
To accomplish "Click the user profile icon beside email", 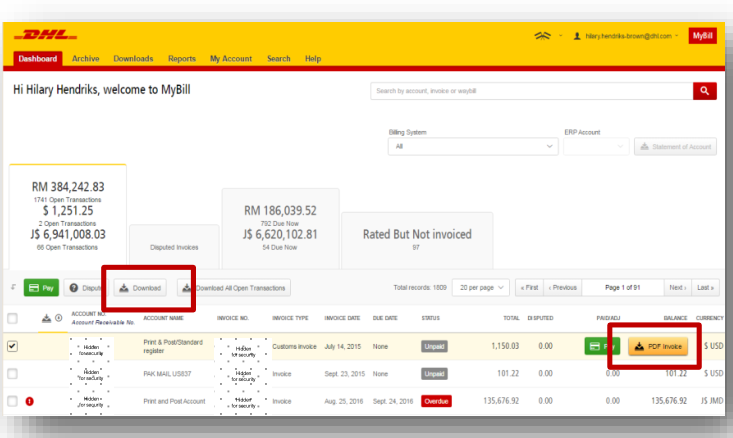I will point(577,36).
